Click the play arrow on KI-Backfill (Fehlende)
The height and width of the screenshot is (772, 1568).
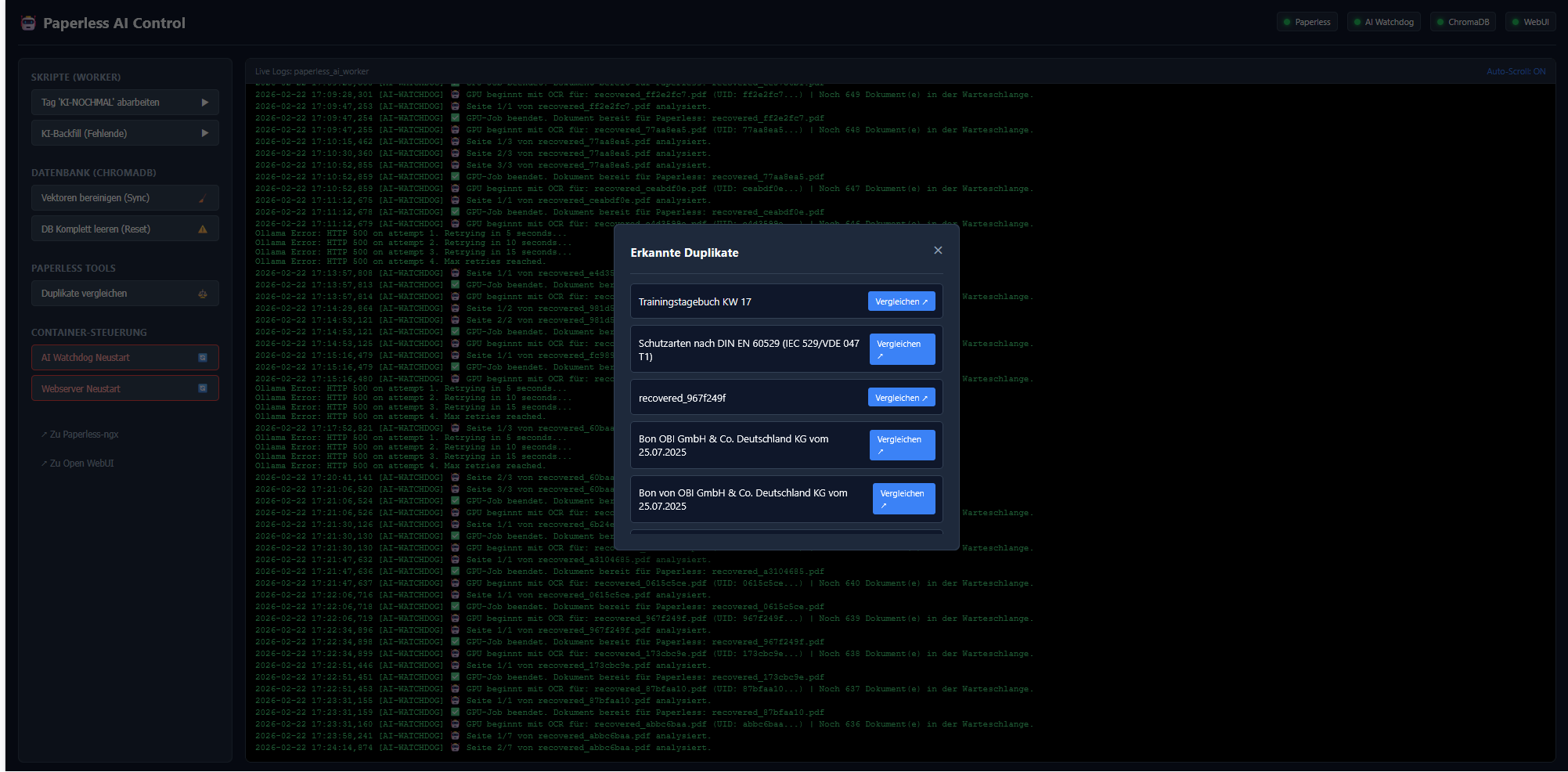204,134
